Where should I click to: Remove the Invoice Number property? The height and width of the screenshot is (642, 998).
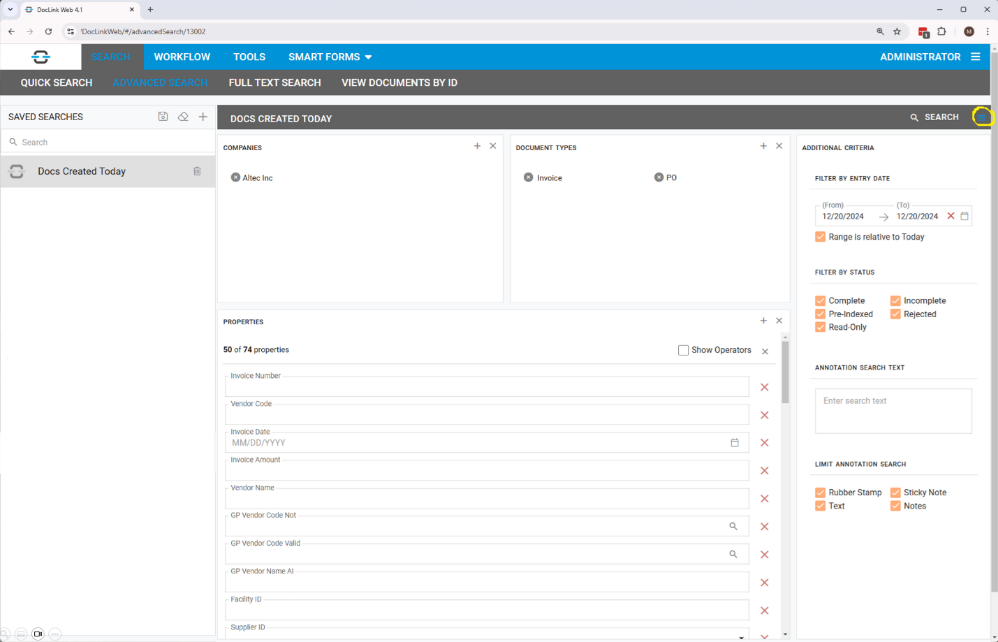click(x=764, y=387)
